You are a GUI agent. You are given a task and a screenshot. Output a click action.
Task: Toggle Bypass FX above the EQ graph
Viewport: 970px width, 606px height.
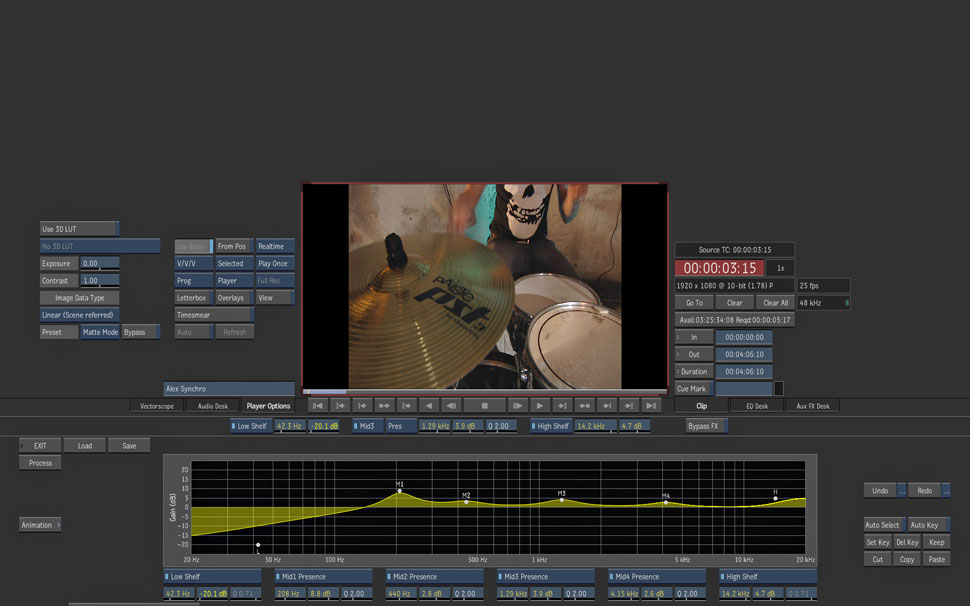point(706,426)
